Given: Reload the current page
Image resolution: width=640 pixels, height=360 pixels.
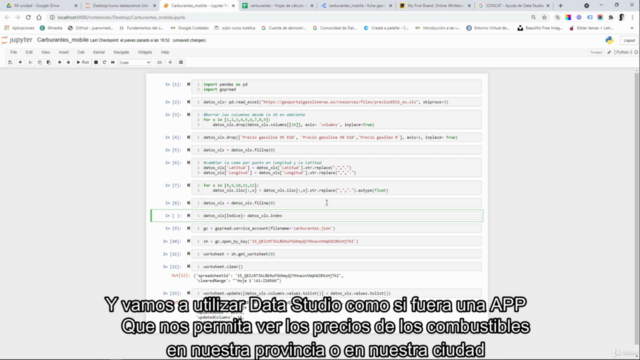Looking at the screenshot, I should (x=28, y=18).
